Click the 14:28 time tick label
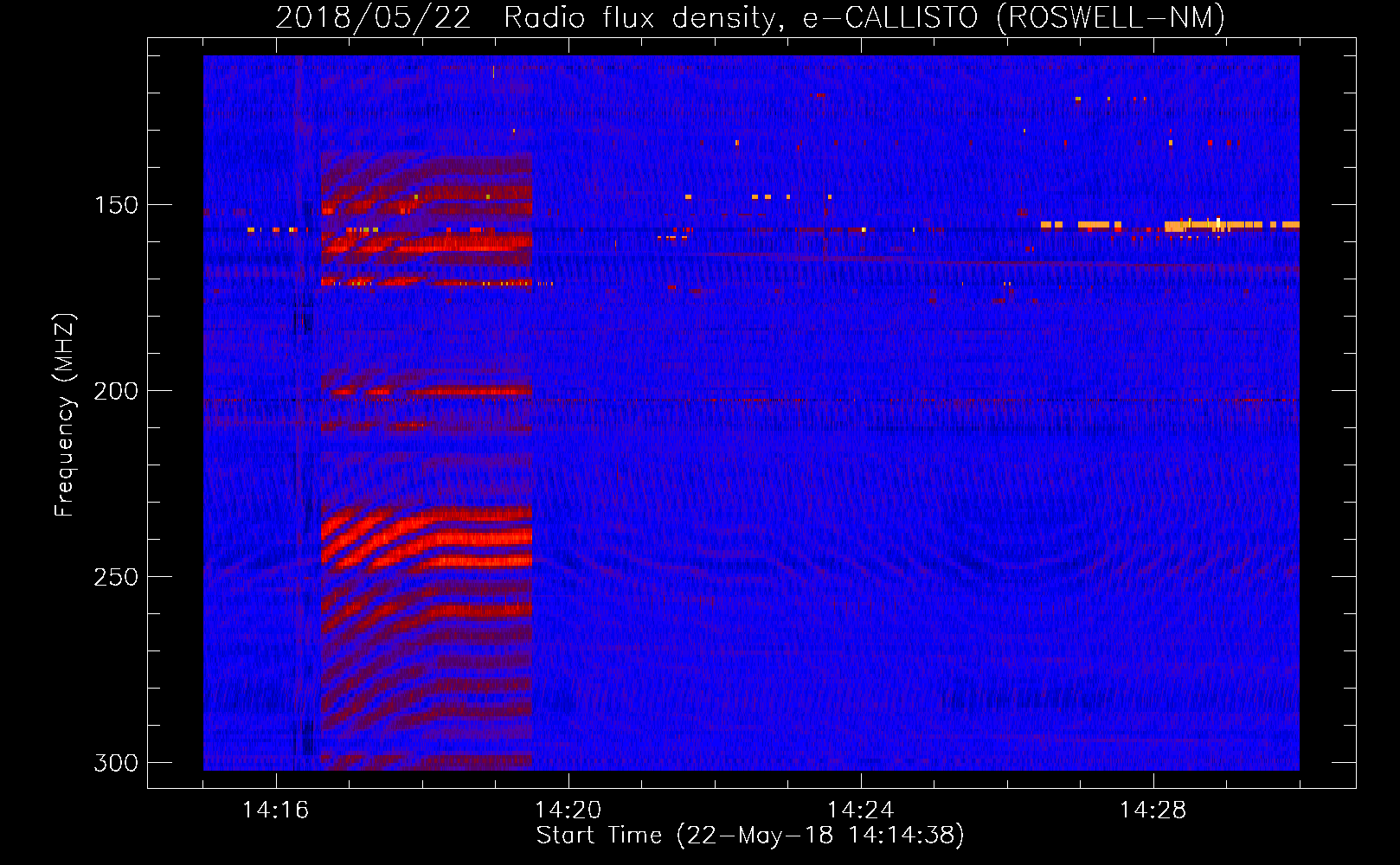The width and height of the screenshot is (1400, 865). pyautogui.click(x=1153, y=811)
